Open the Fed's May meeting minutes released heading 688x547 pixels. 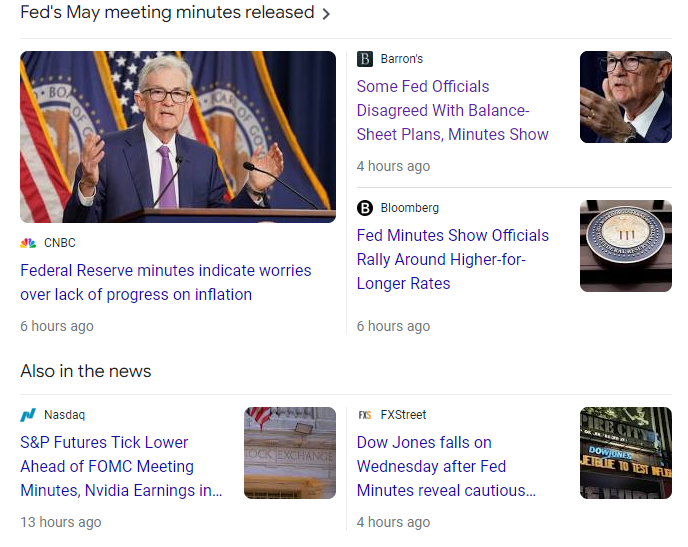(167, 13)
